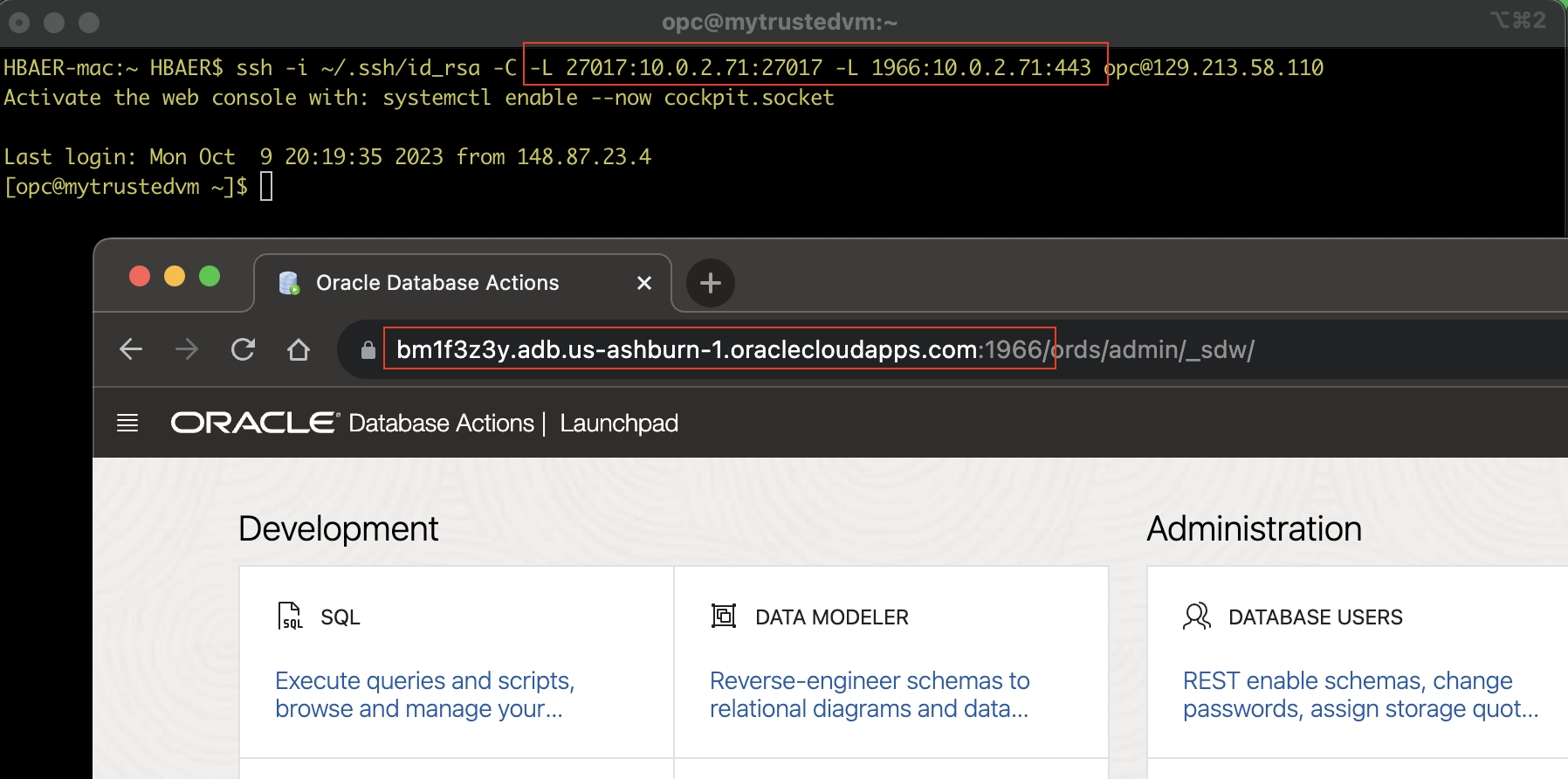
Task: Reload the Database Actions page
Action: 243,350
